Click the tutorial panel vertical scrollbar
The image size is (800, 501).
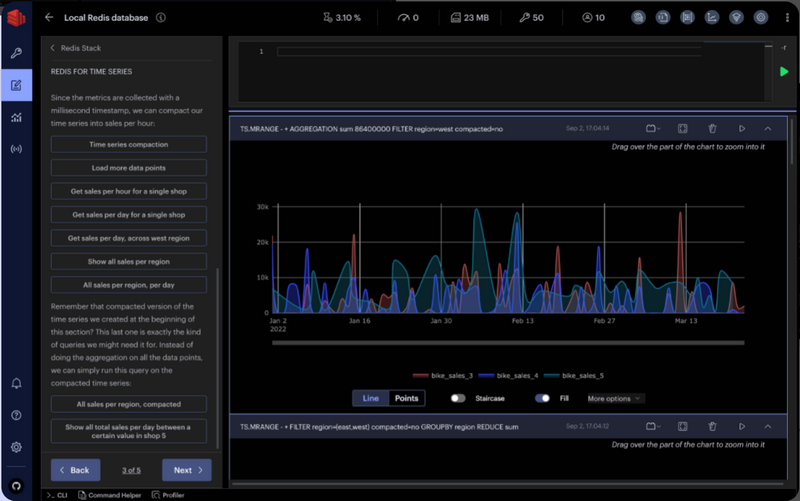point(218,359)
